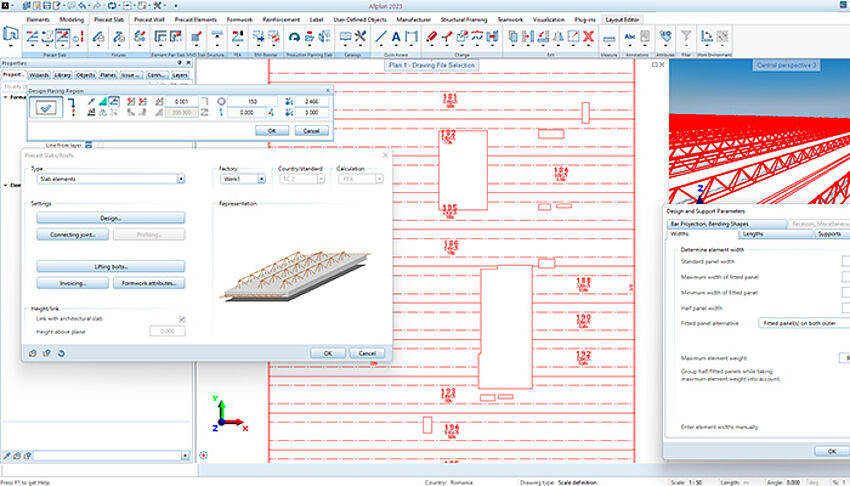
Task: Click the text 'A' icon in Quick Access
Action: tap(396, 38)
